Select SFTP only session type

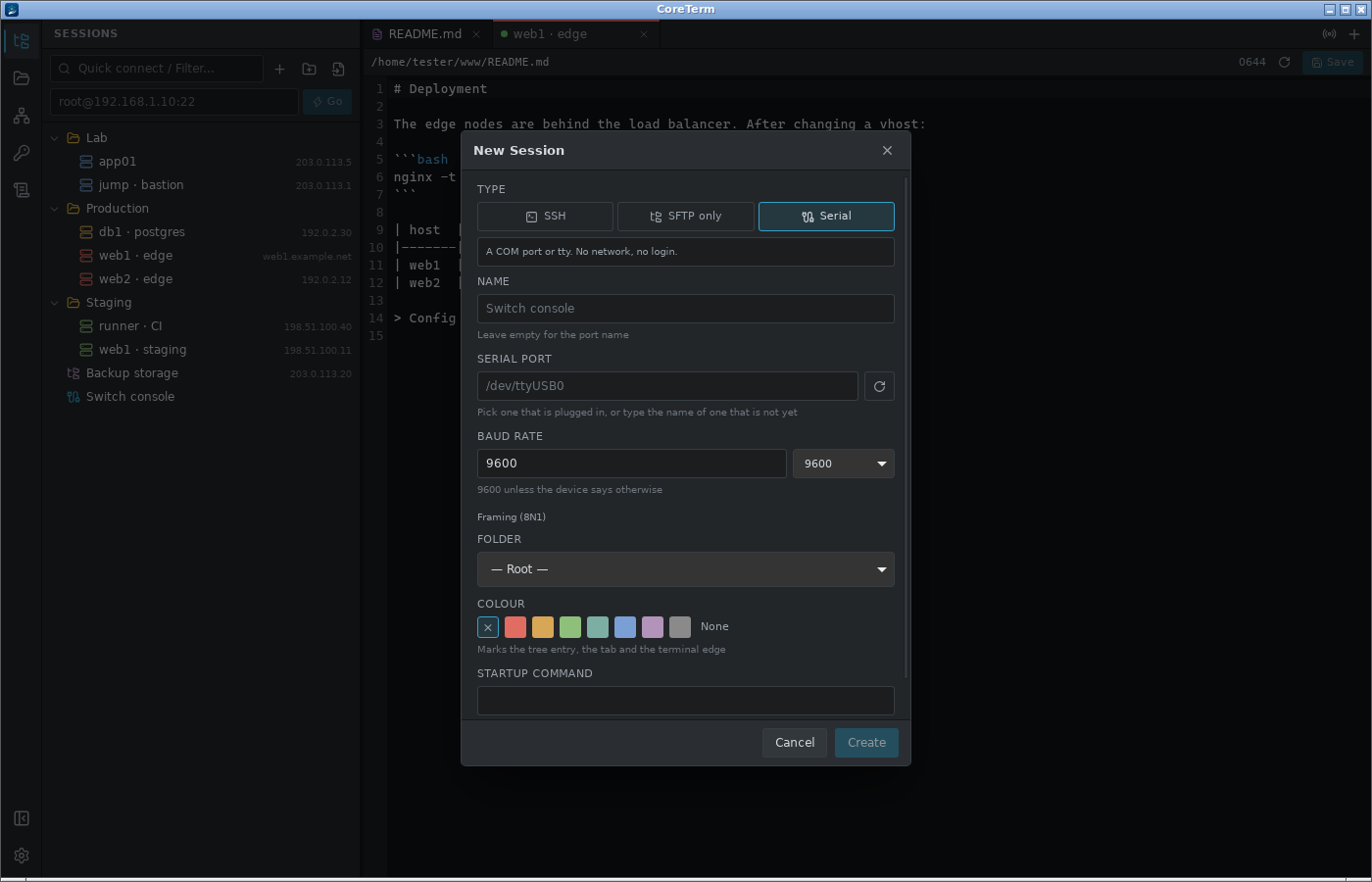[x=686, y=217]
